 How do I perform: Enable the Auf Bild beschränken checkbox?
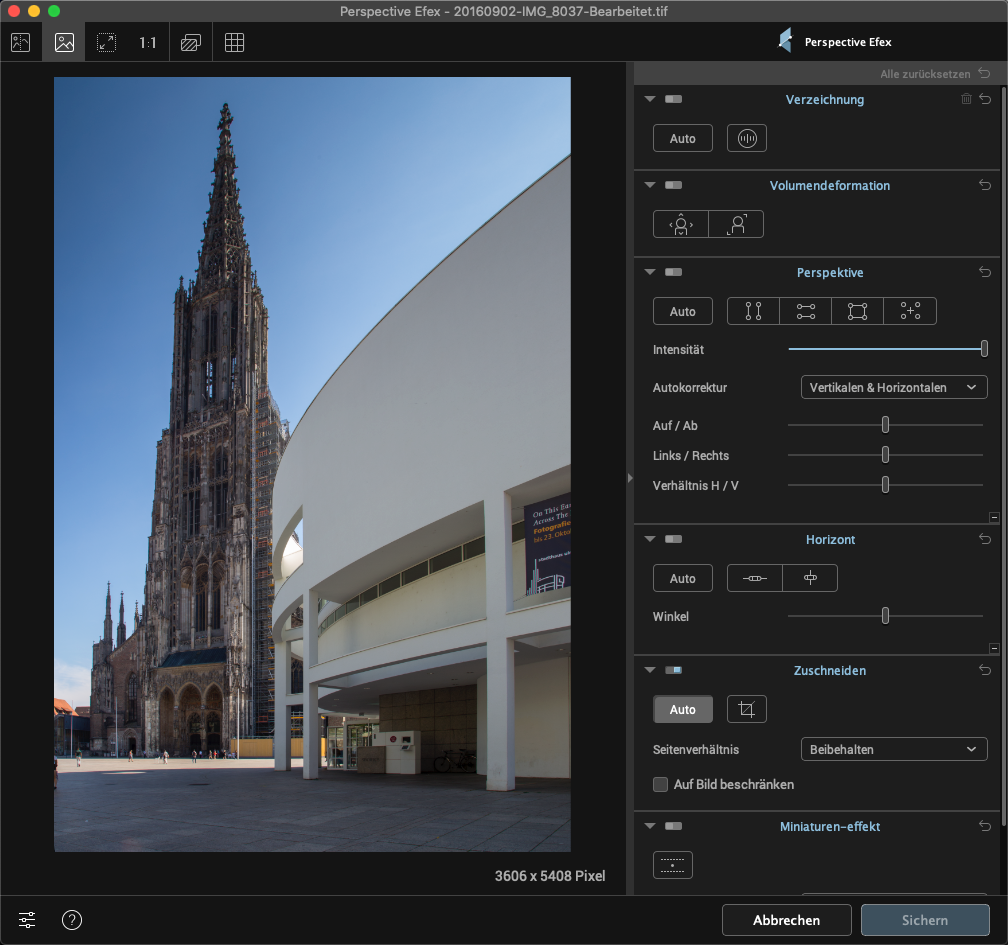click(661, 784)
